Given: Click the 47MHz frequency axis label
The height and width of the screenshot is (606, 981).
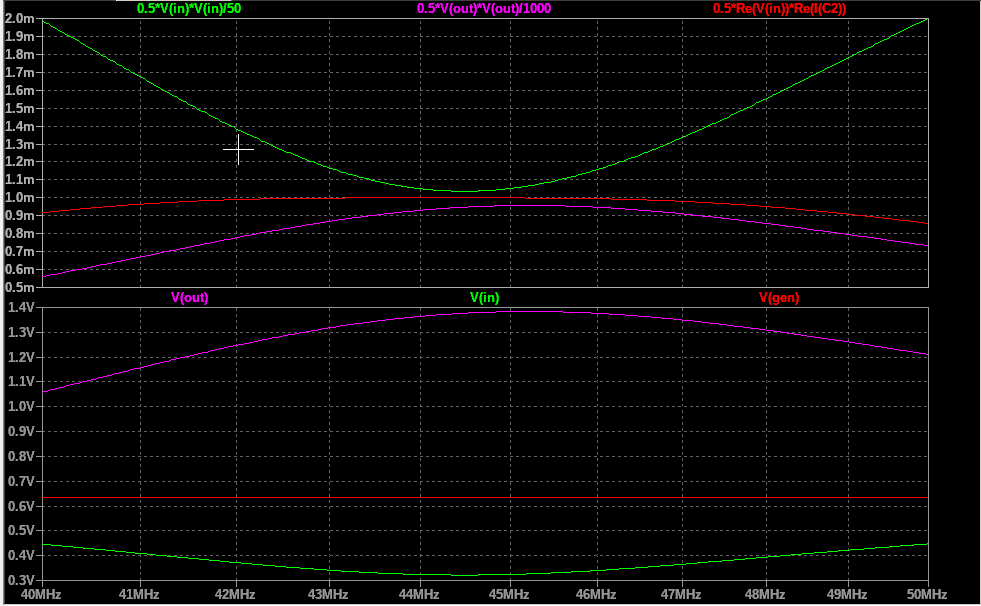Looking at the screenshot, I should point(681,595).
